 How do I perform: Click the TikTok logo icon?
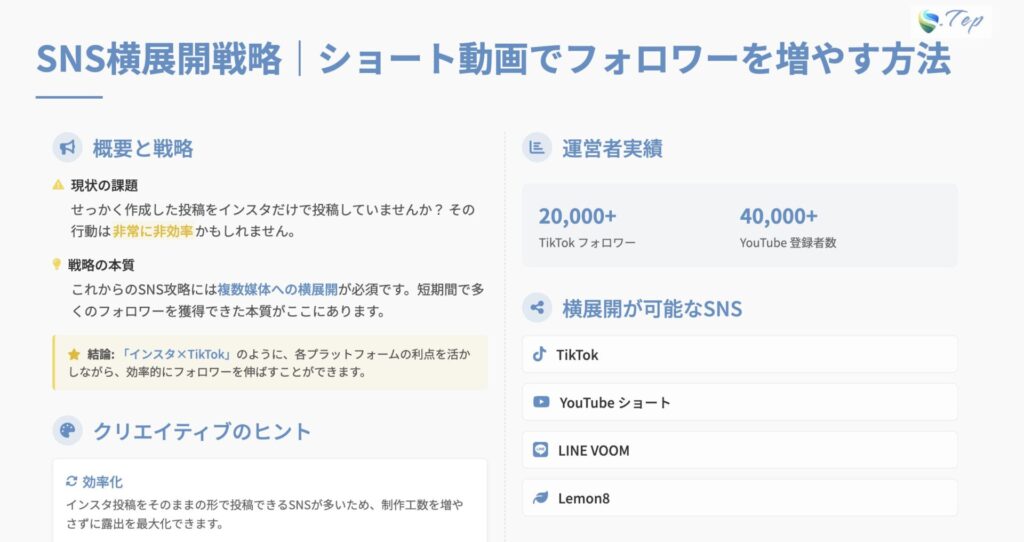[x=540, y=354]
